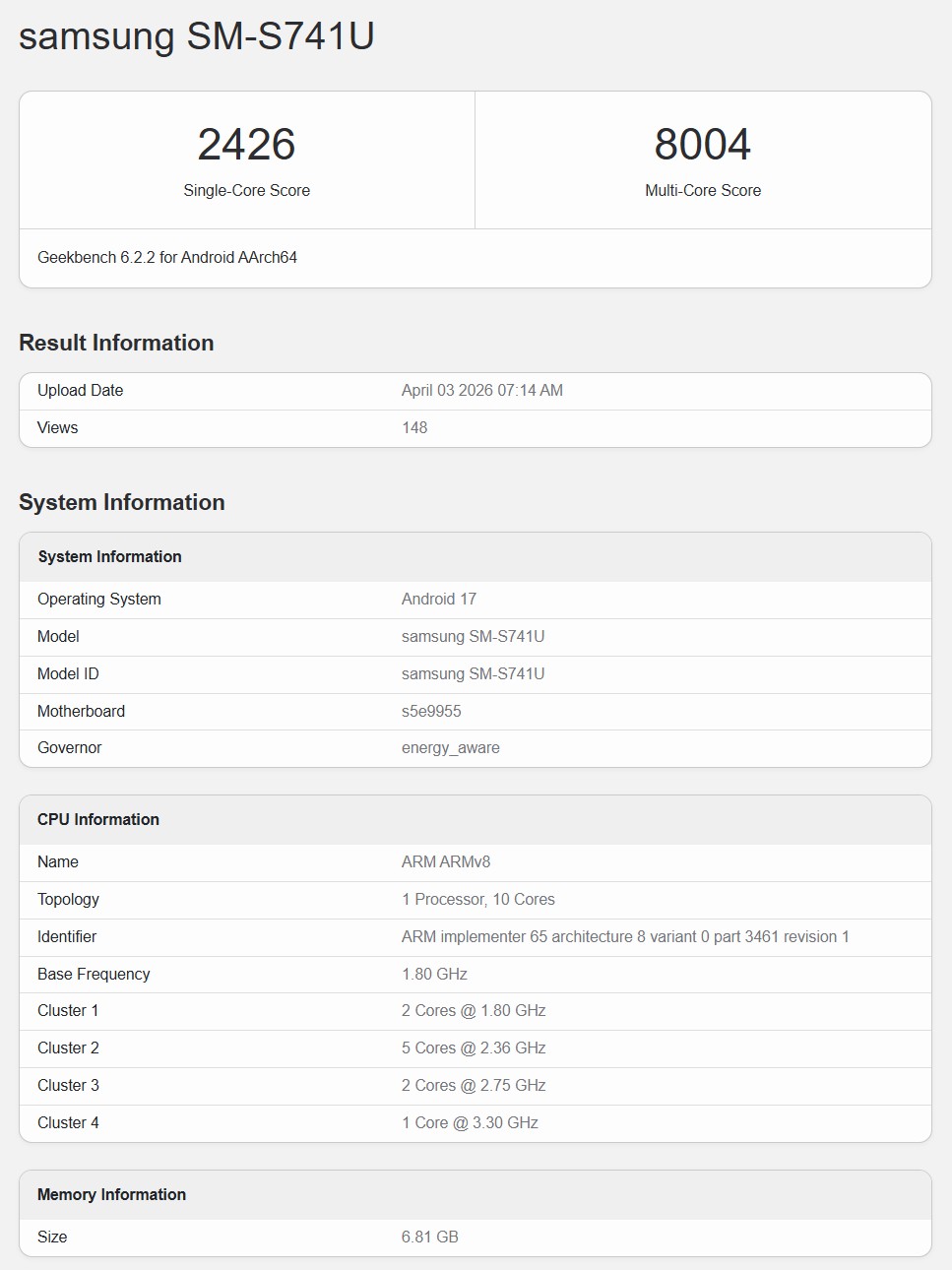The image size is (952, 1270).
Task: Click the Views count 148
Action: (414, 427)
